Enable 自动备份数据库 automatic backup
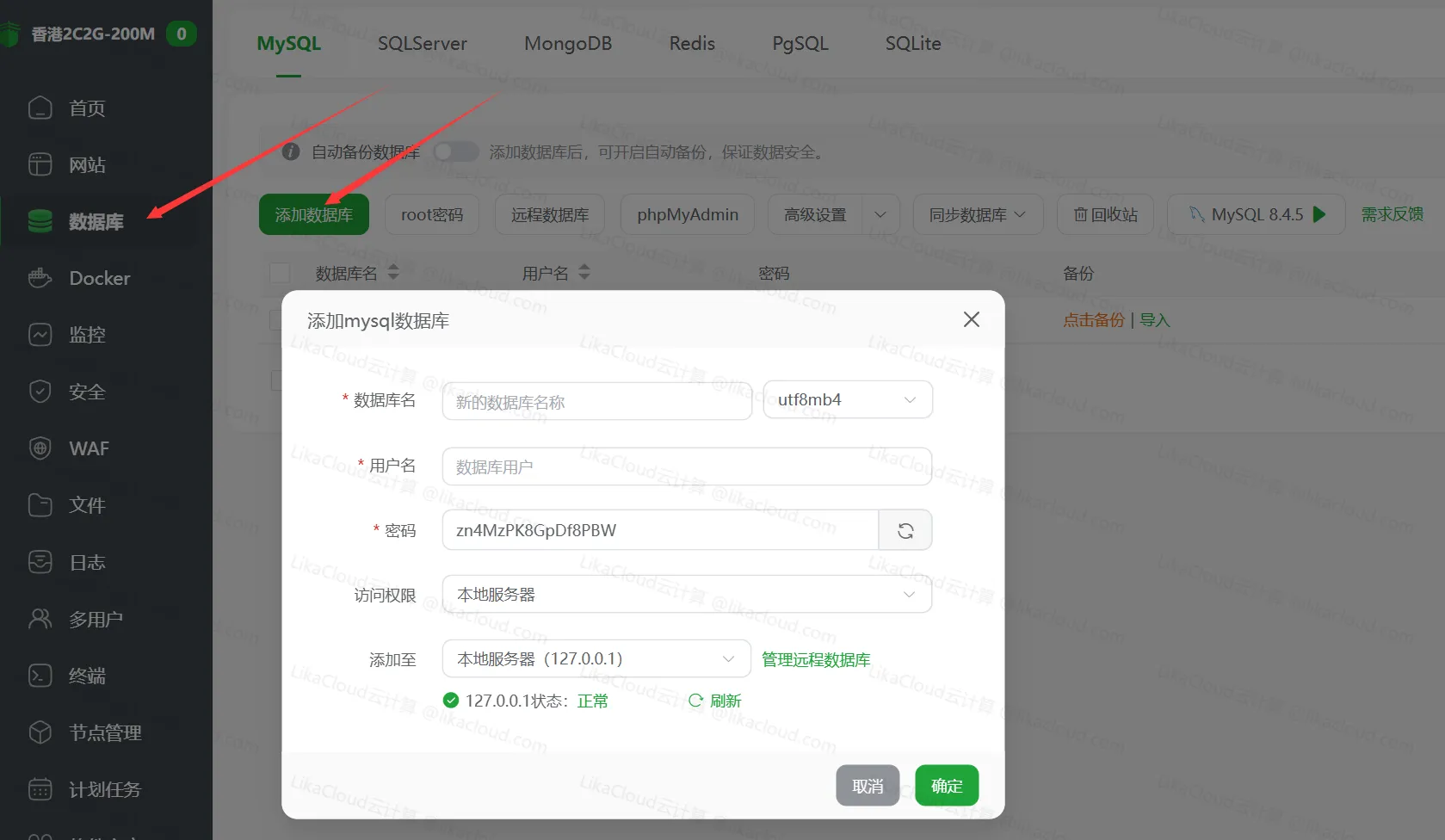The image size is (1445, 840). click(x=455, y=151)
